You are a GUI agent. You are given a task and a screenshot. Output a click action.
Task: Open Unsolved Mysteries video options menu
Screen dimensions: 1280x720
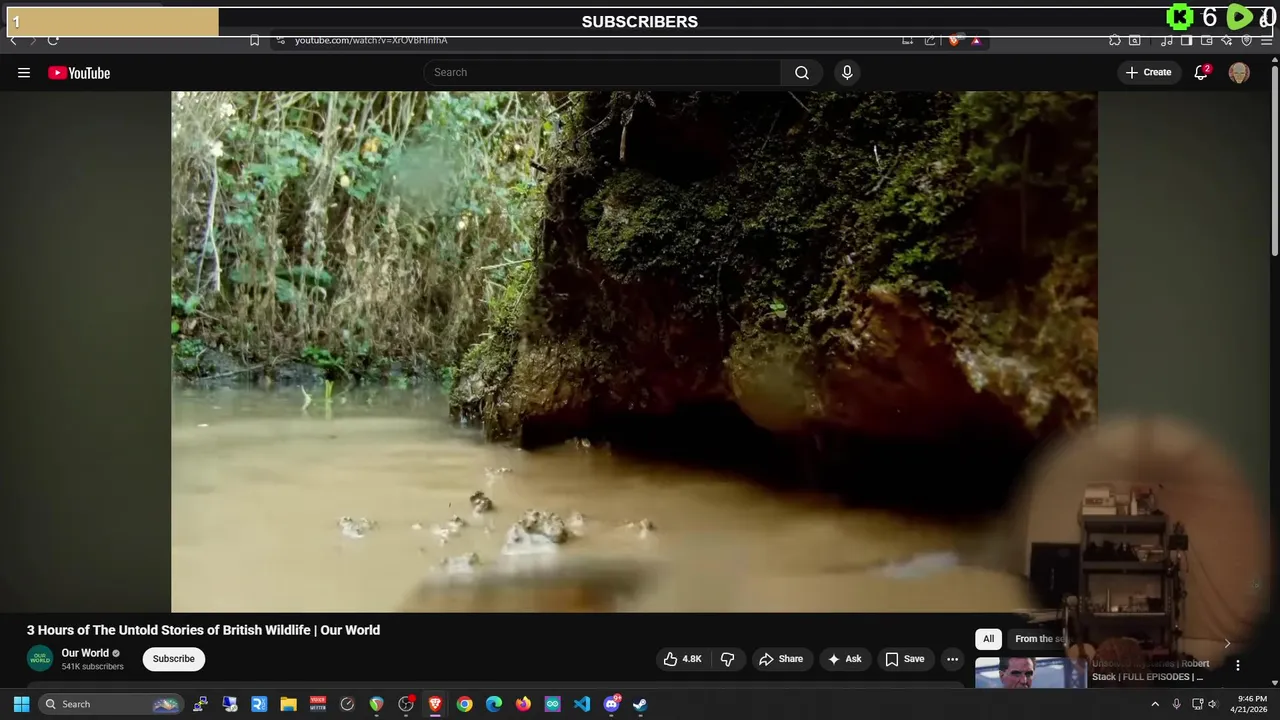1238,665
